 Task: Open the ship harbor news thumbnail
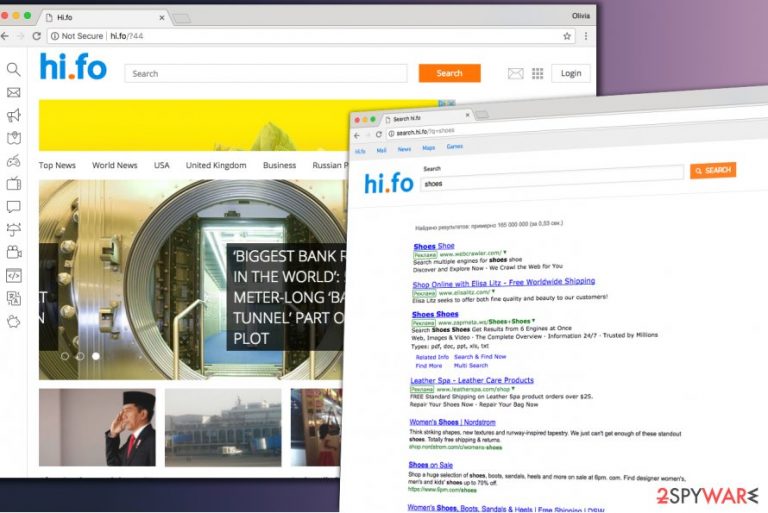pos(223,427)
